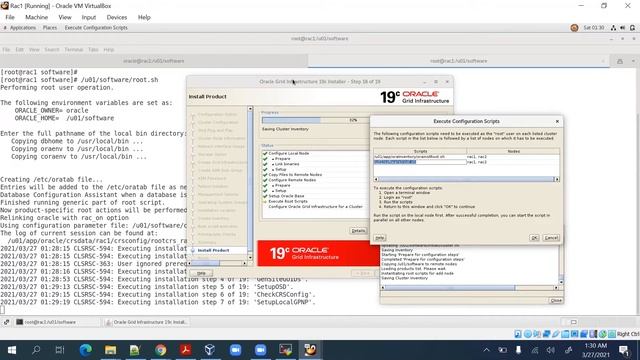Click Help in Execute Configuration Scripts dialog
This screenshot has width=640, height=360.
click(380, 238)
